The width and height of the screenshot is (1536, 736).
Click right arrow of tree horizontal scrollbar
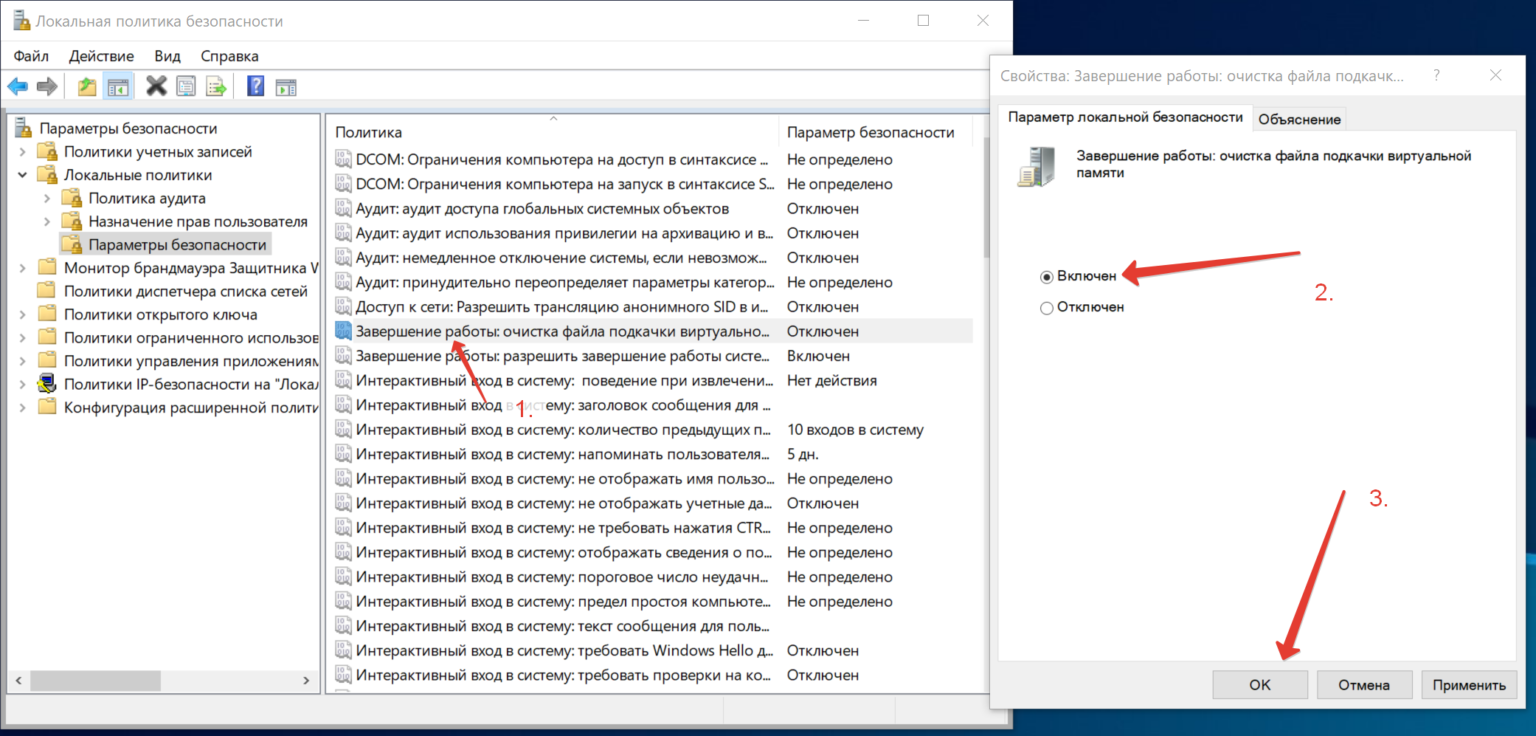coord(306,680)
